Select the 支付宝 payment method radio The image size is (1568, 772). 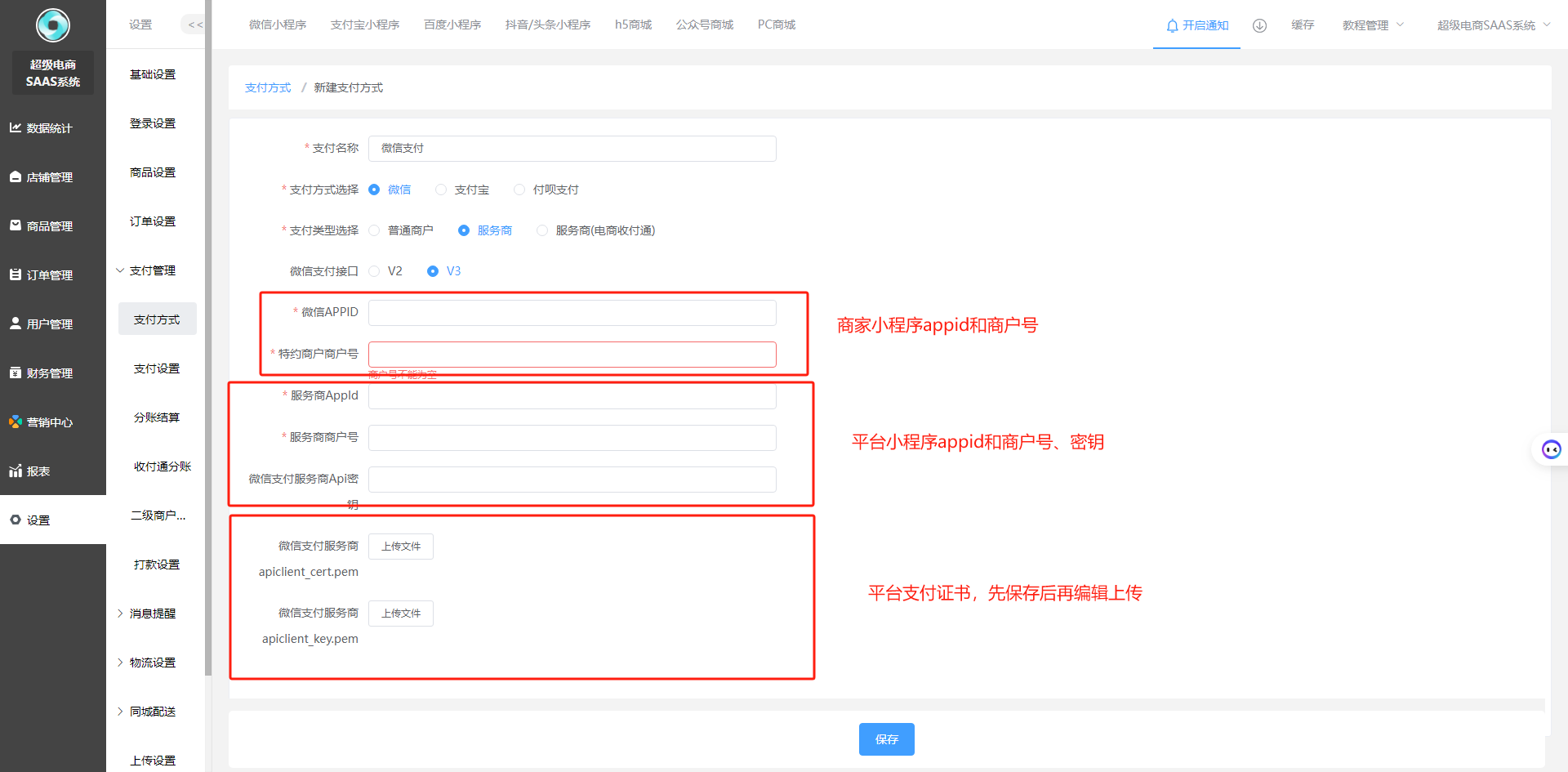441,190
